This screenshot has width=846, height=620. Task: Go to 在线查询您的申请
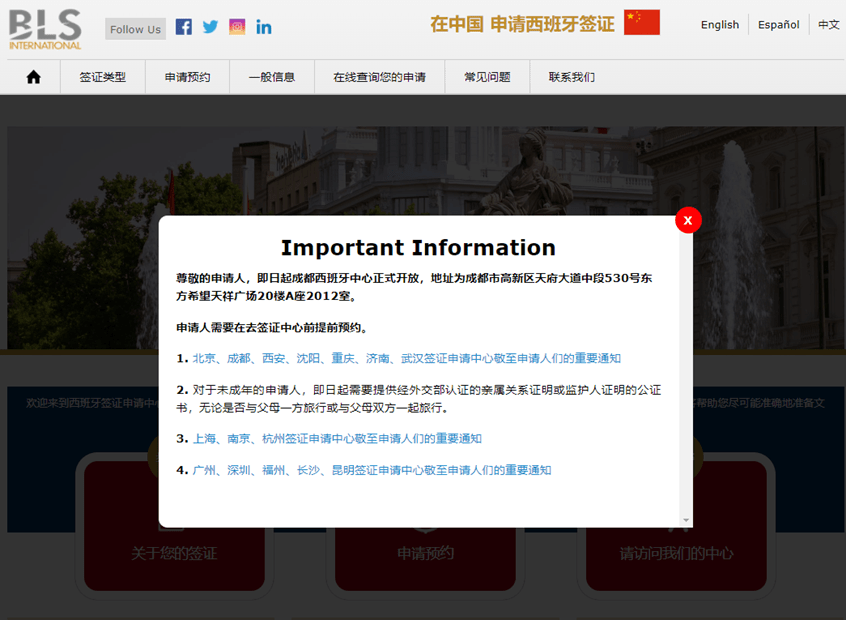tap(379, 77)
